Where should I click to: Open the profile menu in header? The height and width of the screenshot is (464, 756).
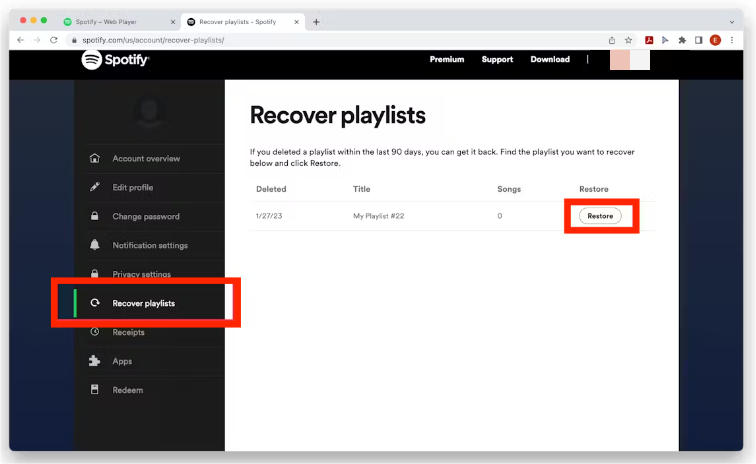coord(630,60)
